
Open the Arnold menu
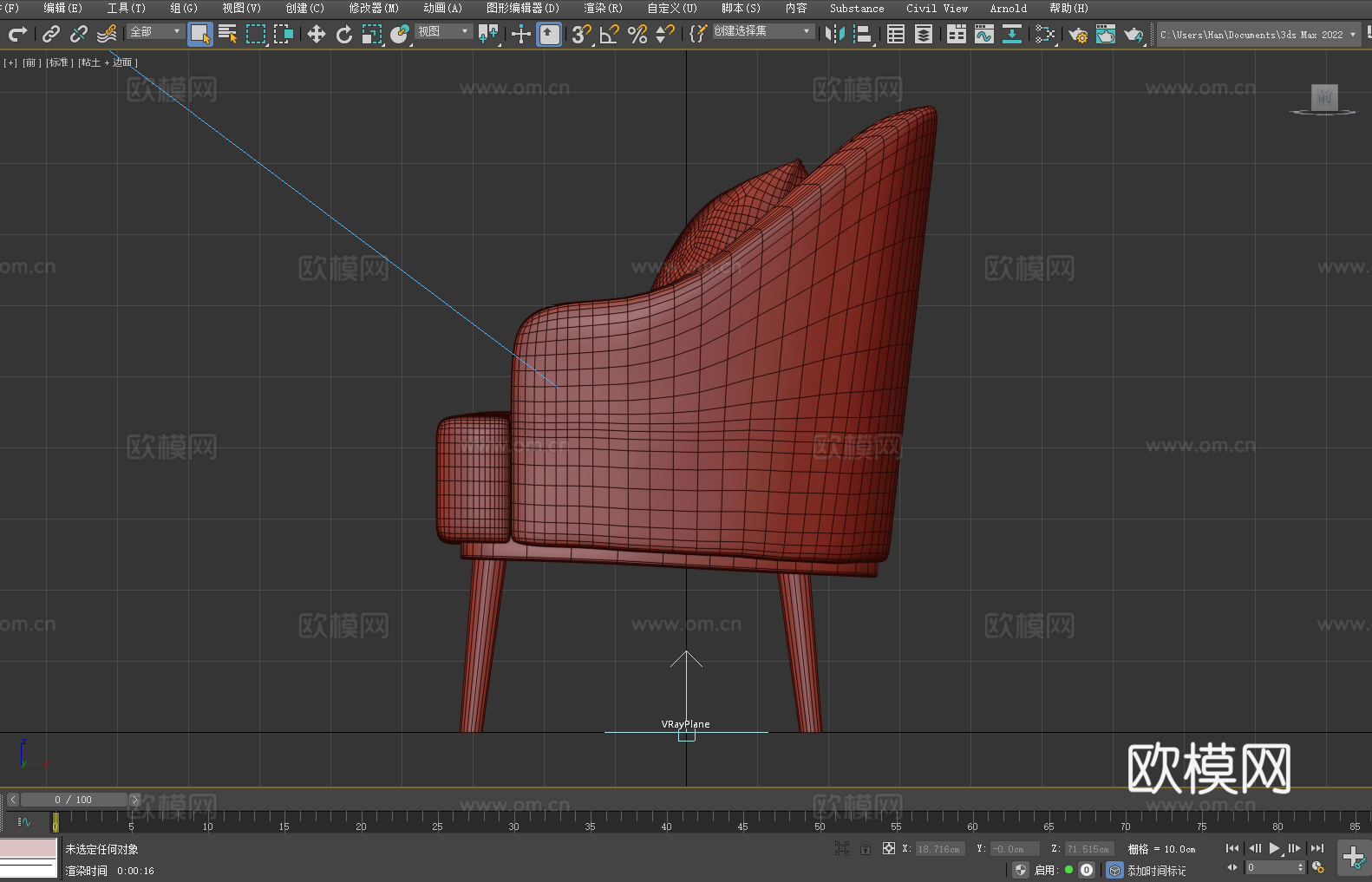click(x=1008, y=8)
